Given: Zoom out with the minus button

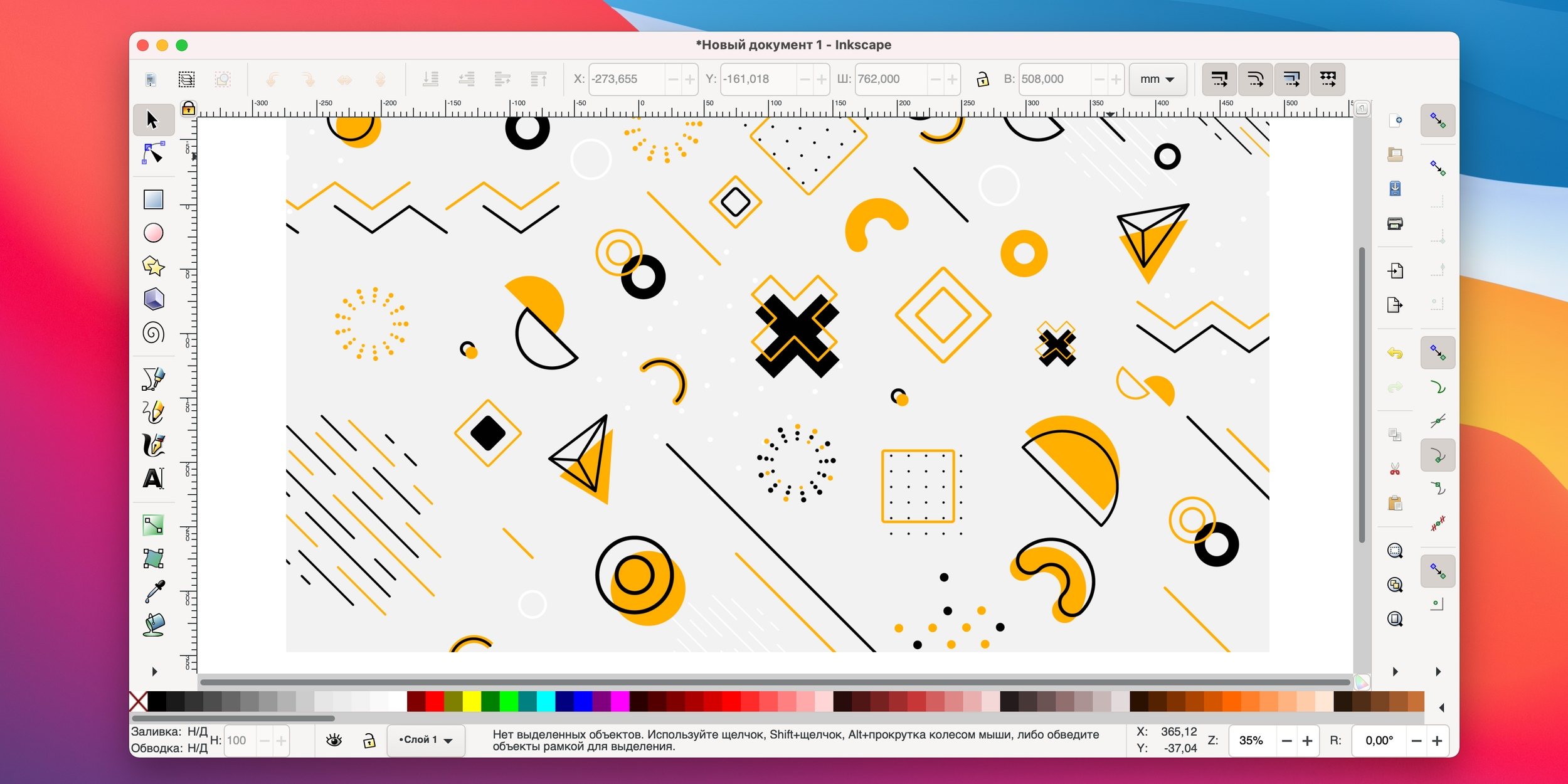Looking at the screenshot, I should tap(1287, 741).
